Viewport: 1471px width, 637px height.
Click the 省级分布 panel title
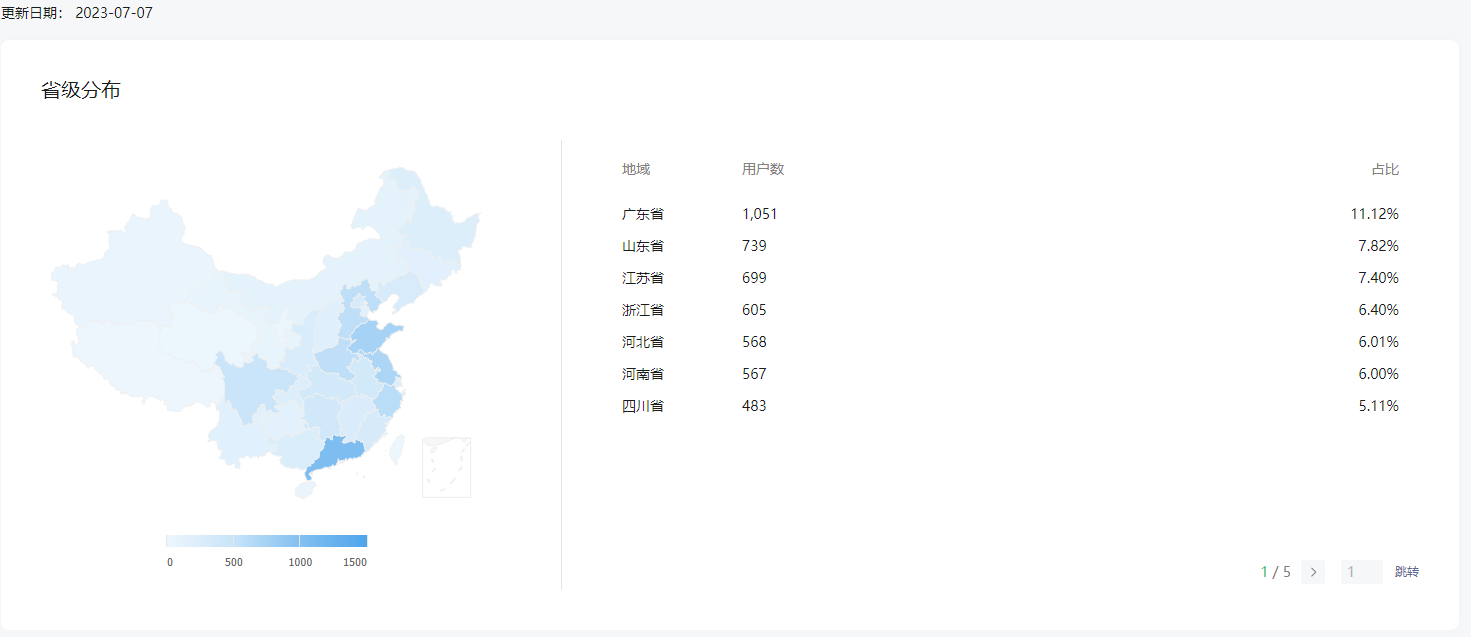(81, 90)
